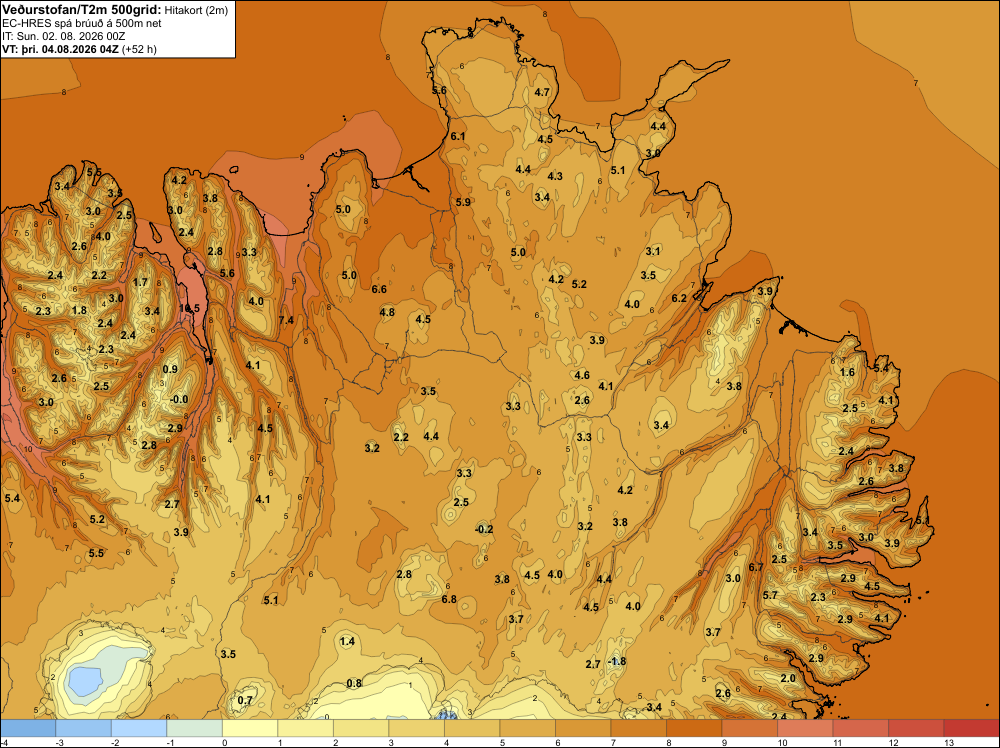The width and height of the screenshot is (1000, 748).
Task: Click the legend color band between -4 and -3
Action: 28,728
